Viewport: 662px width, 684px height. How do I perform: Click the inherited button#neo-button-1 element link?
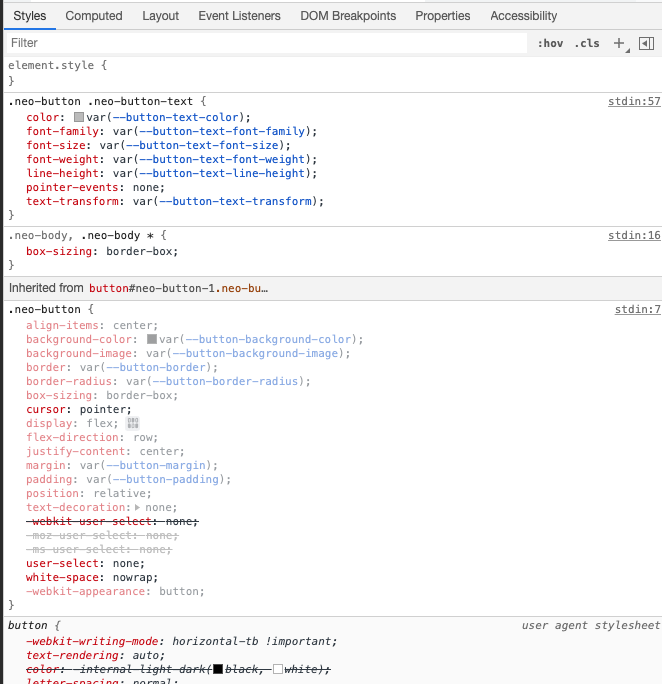178,288
